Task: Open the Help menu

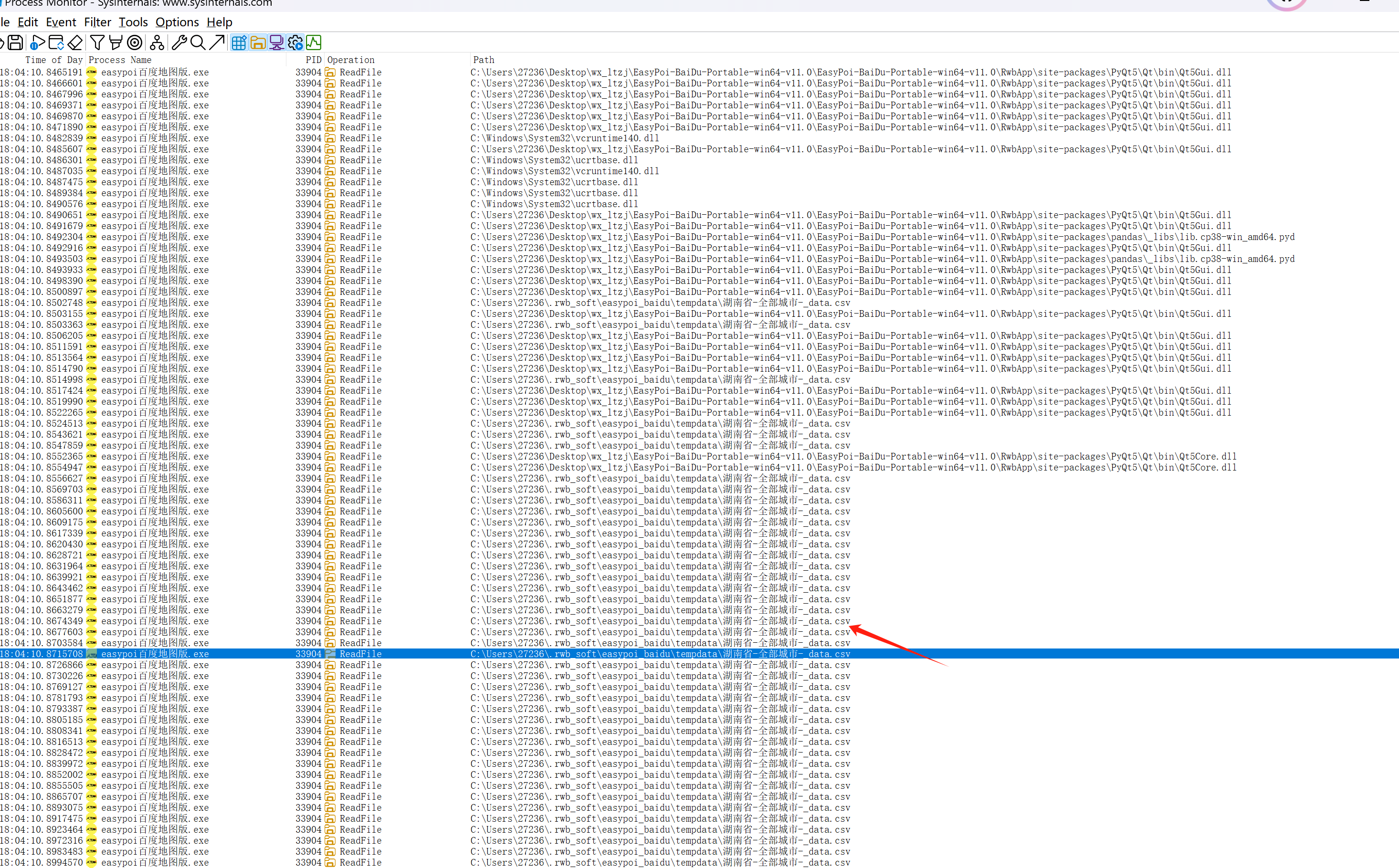Action: pos(219,22)
